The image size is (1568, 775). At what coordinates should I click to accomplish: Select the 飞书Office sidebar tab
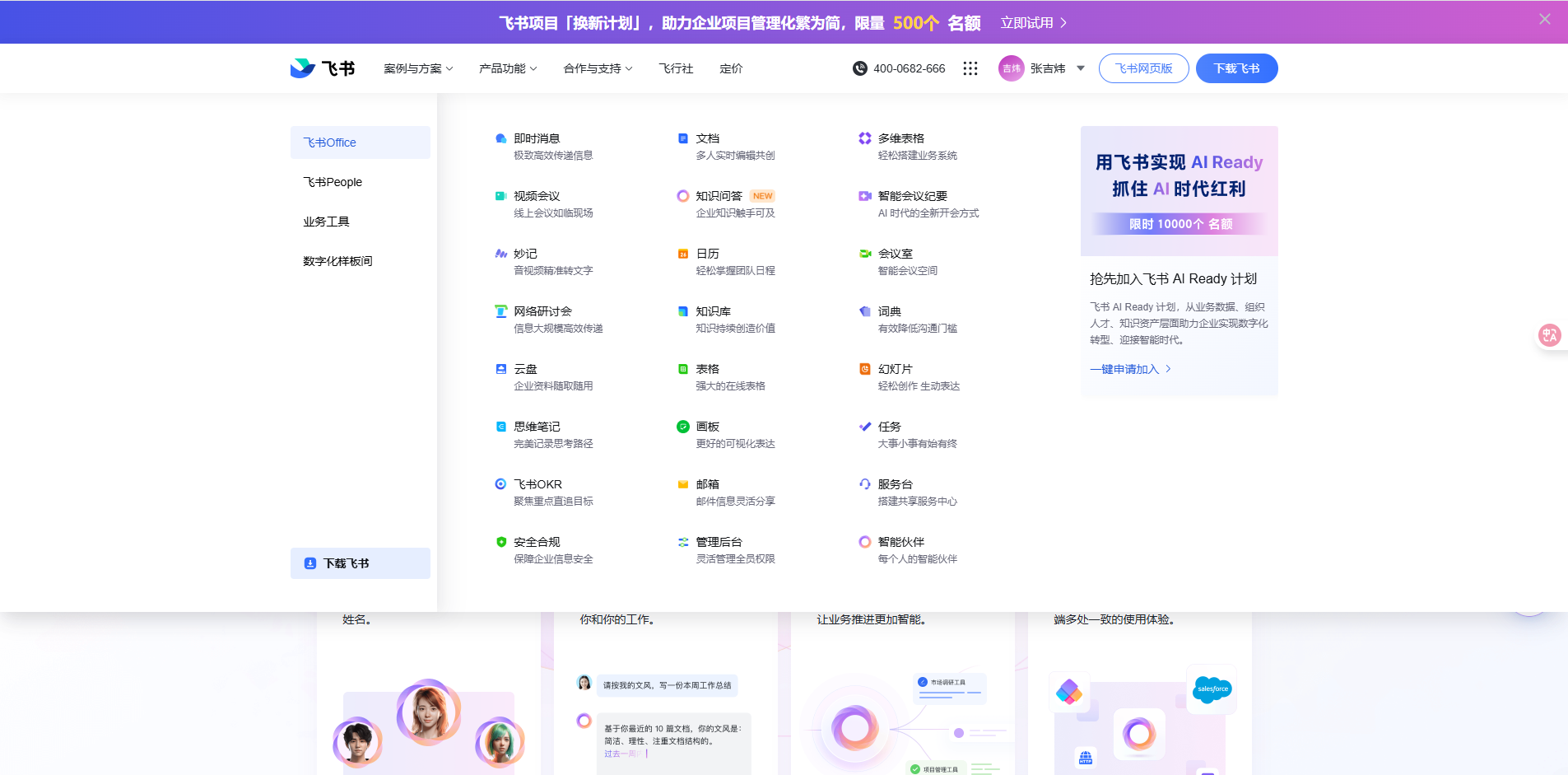pos(361,142)
